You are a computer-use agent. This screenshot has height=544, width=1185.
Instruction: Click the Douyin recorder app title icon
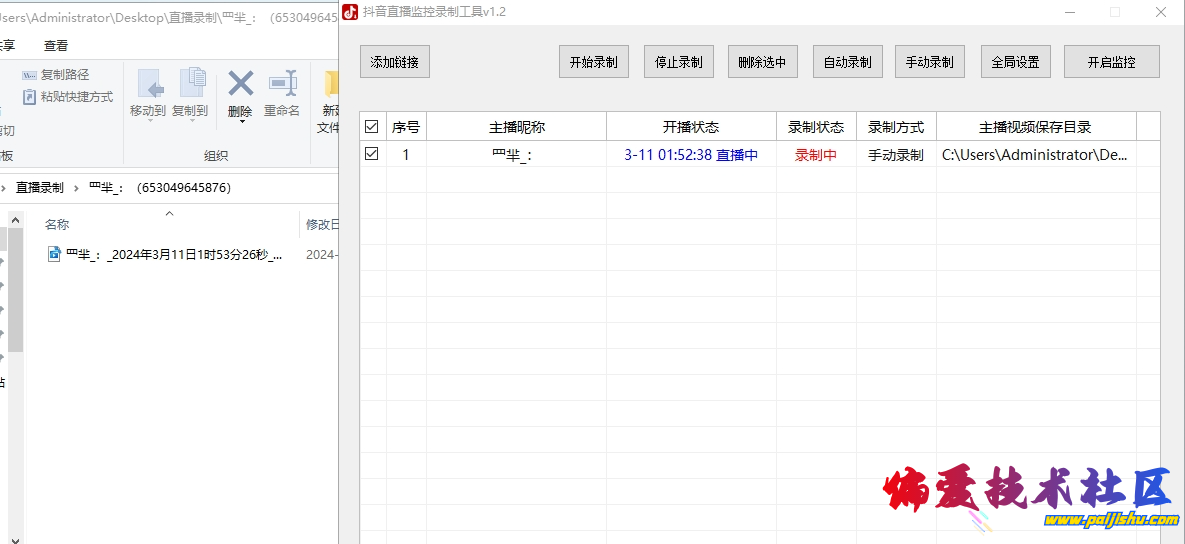pyautogui.click(x=350, y=12)
